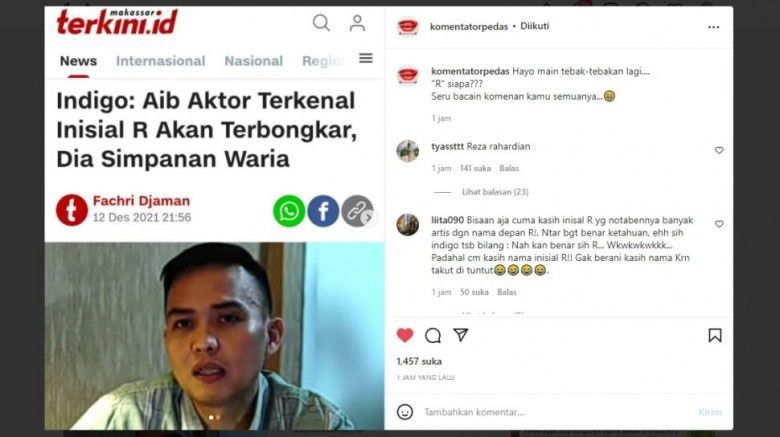This screenshot has width=780, height=437.
Task: Click the paper plane share icon
Action: coord(461,334)
